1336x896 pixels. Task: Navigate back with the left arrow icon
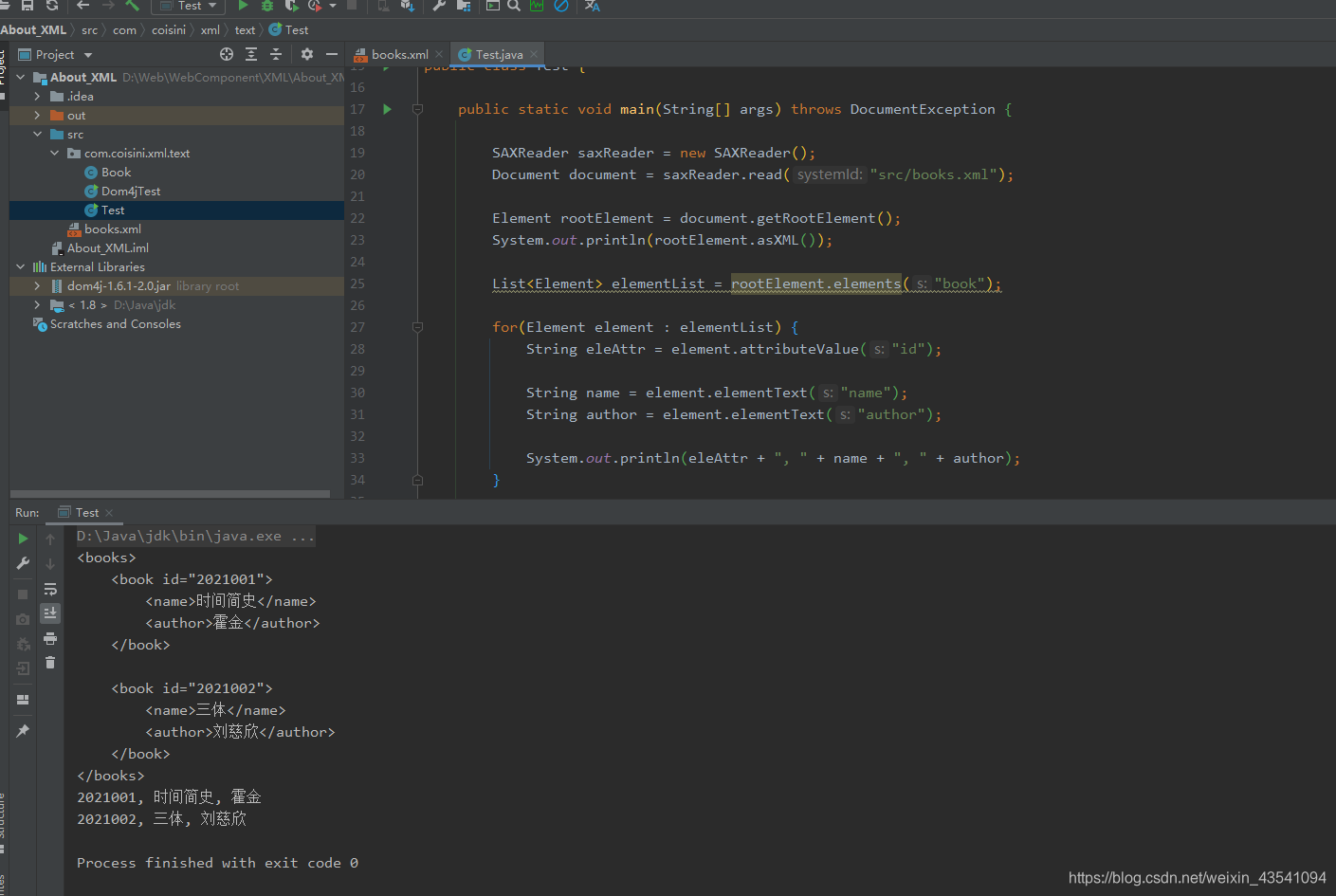83,6
